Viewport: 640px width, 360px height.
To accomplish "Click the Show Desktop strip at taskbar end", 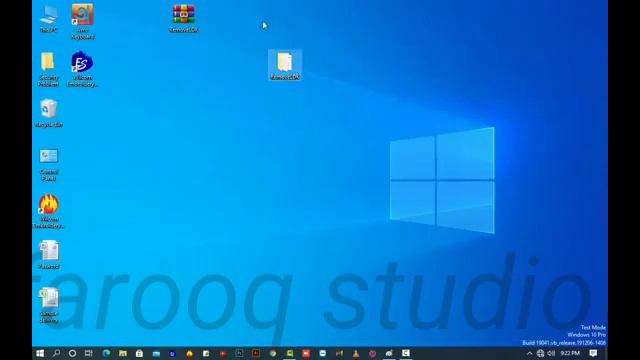I will (x=606, y=353).
